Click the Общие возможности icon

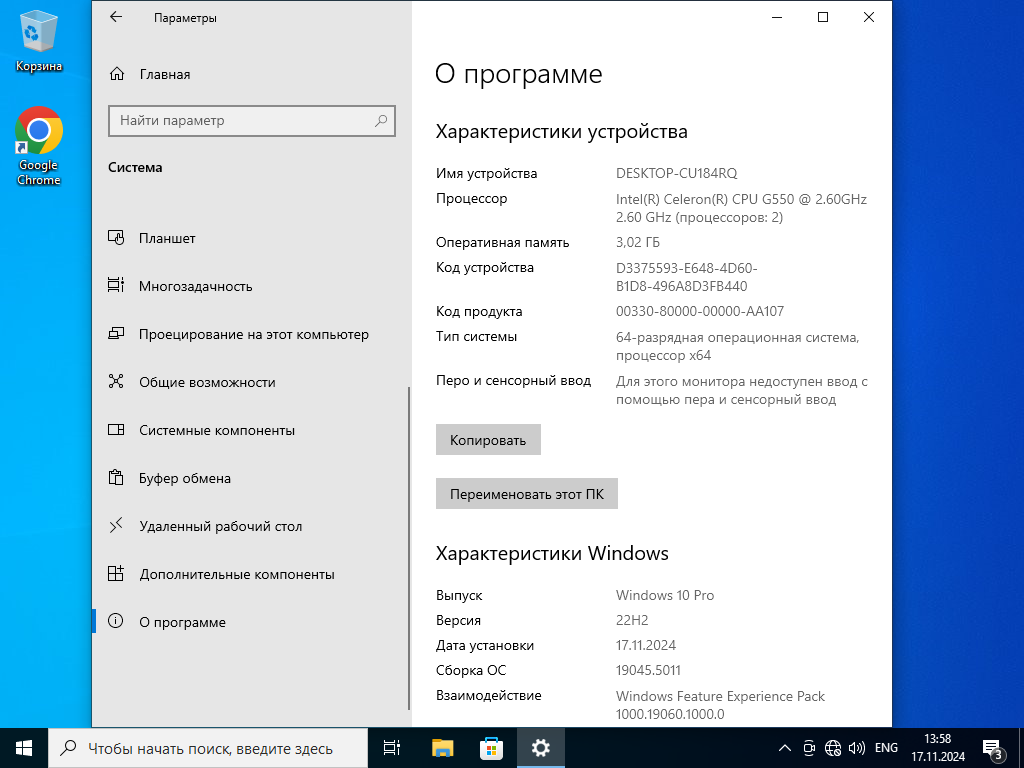tap(116, 381)
